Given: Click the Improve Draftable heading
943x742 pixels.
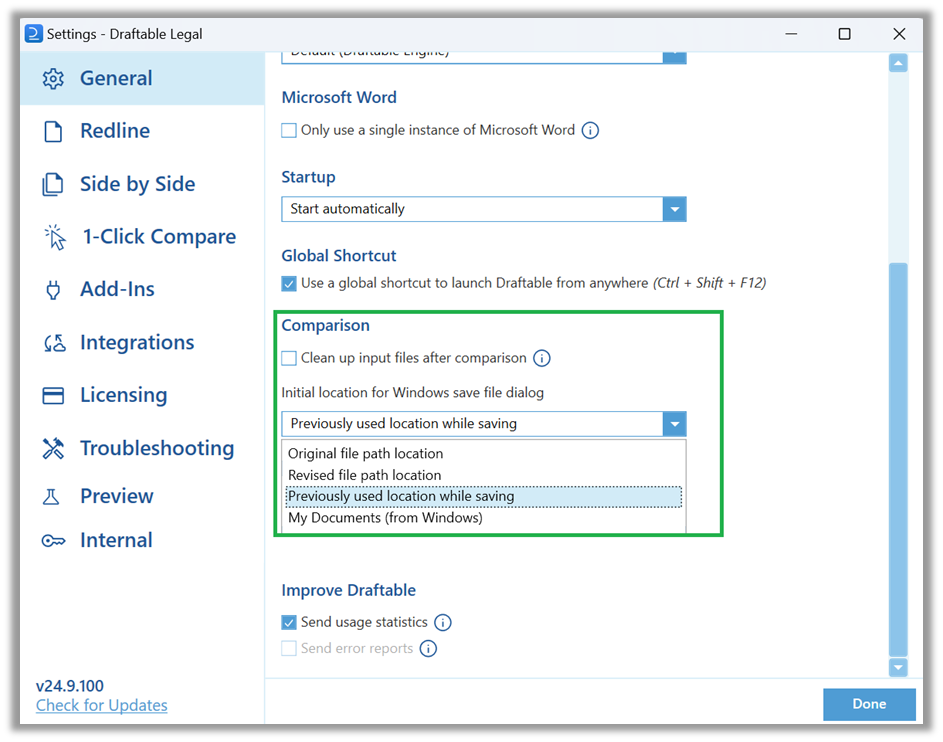Looking at the screenshot, I should (349, 590).
